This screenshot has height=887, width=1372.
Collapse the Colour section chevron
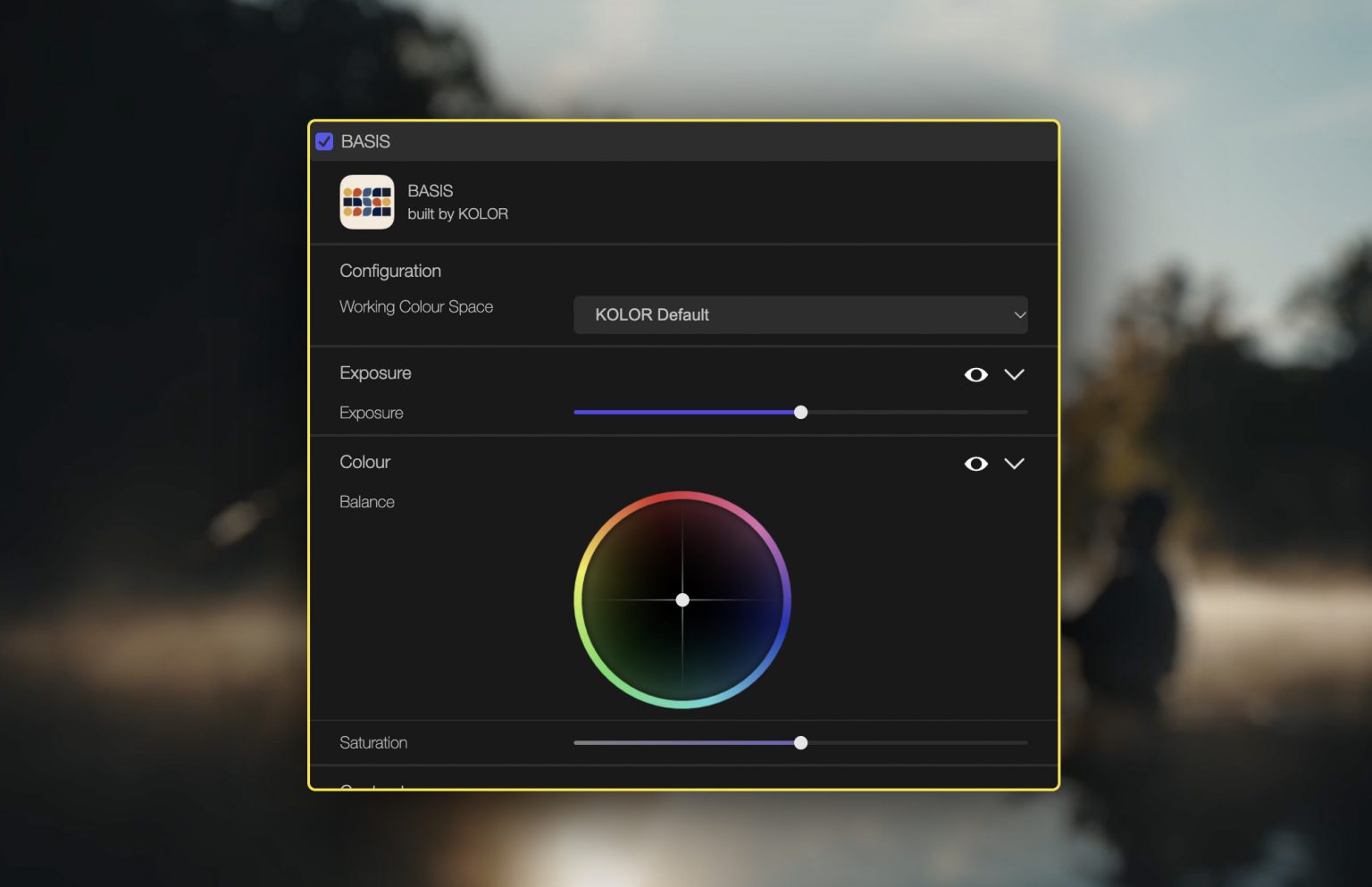(1014, 464)
